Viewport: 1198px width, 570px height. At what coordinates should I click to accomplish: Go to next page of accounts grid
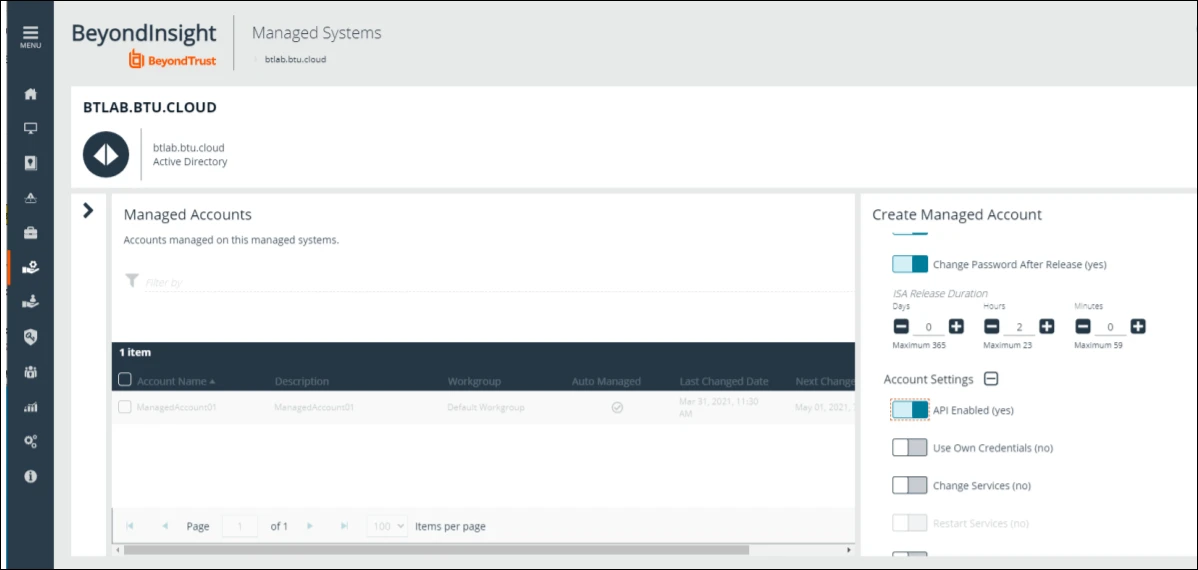click(309, 526)
